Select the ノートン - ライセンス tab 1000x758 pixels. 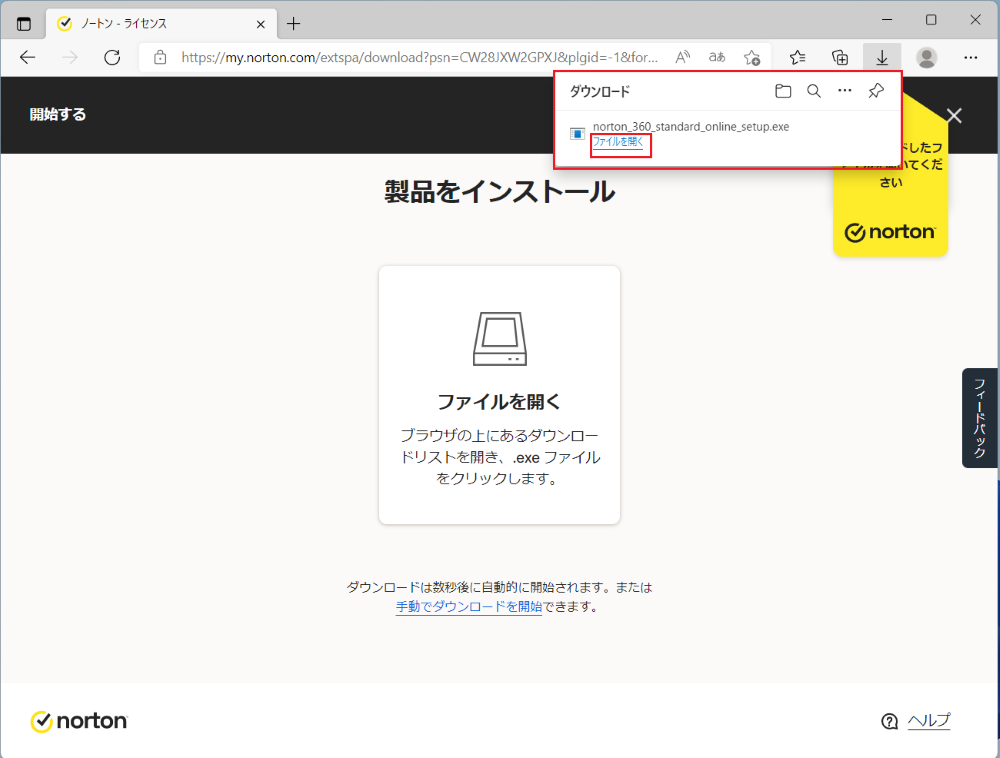[x=161, y=24]
